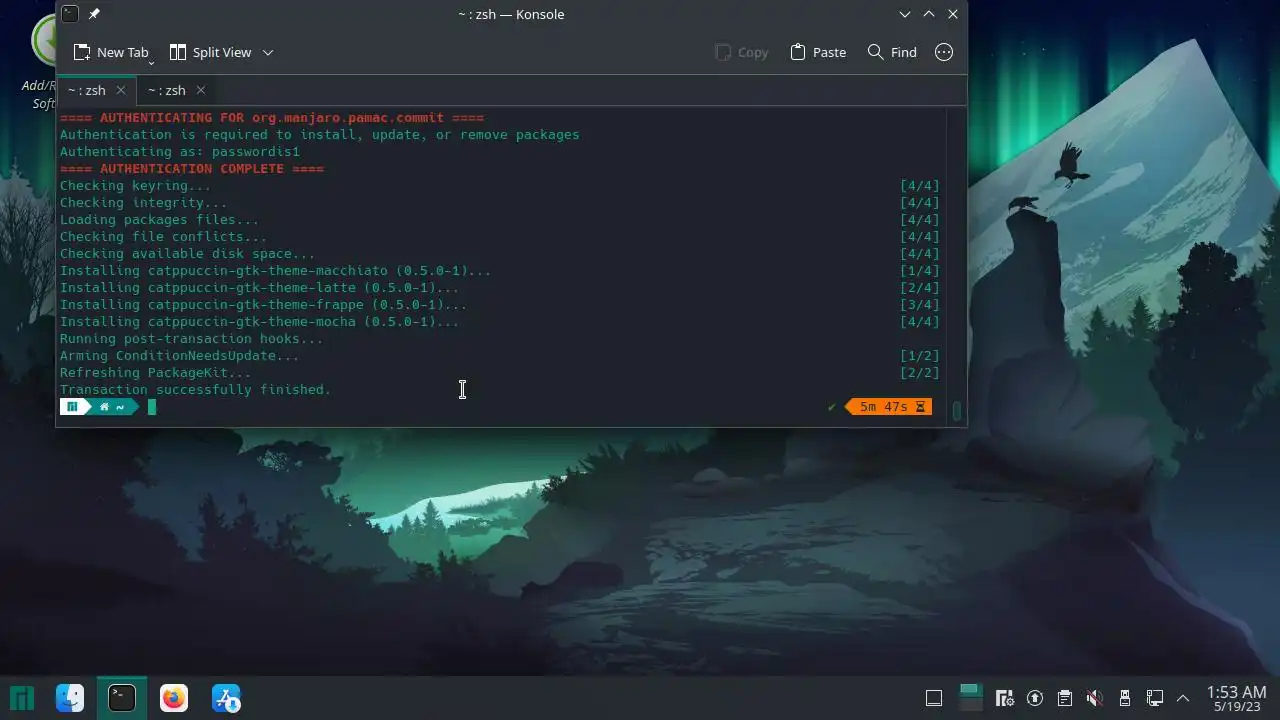Click the home directory prompt segment
This screenshot has height=720, width=1280.
pyautogui.click(x=113, y=407)
